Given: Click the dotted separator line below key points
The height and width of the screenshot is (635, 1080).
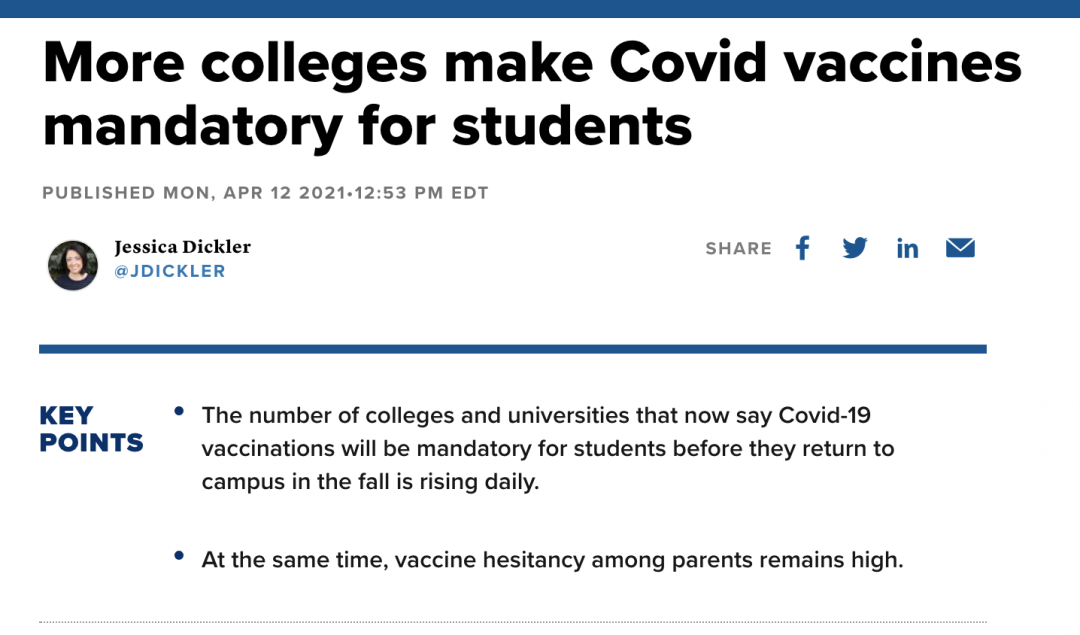Looking at the screenshot, I should click(x=512, y=622).
